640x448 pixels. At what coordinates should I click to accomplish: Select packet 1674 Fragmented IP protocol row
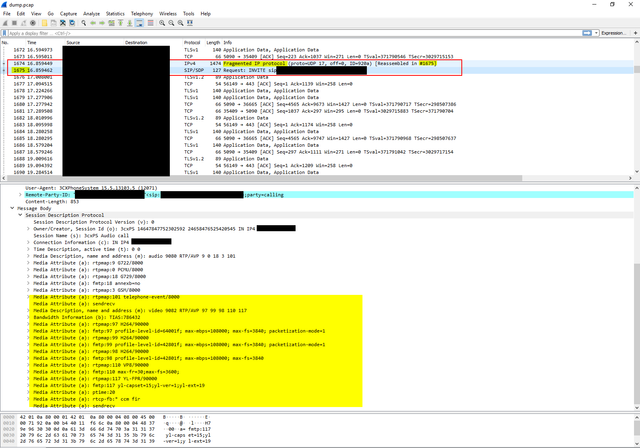pos(317,64)
